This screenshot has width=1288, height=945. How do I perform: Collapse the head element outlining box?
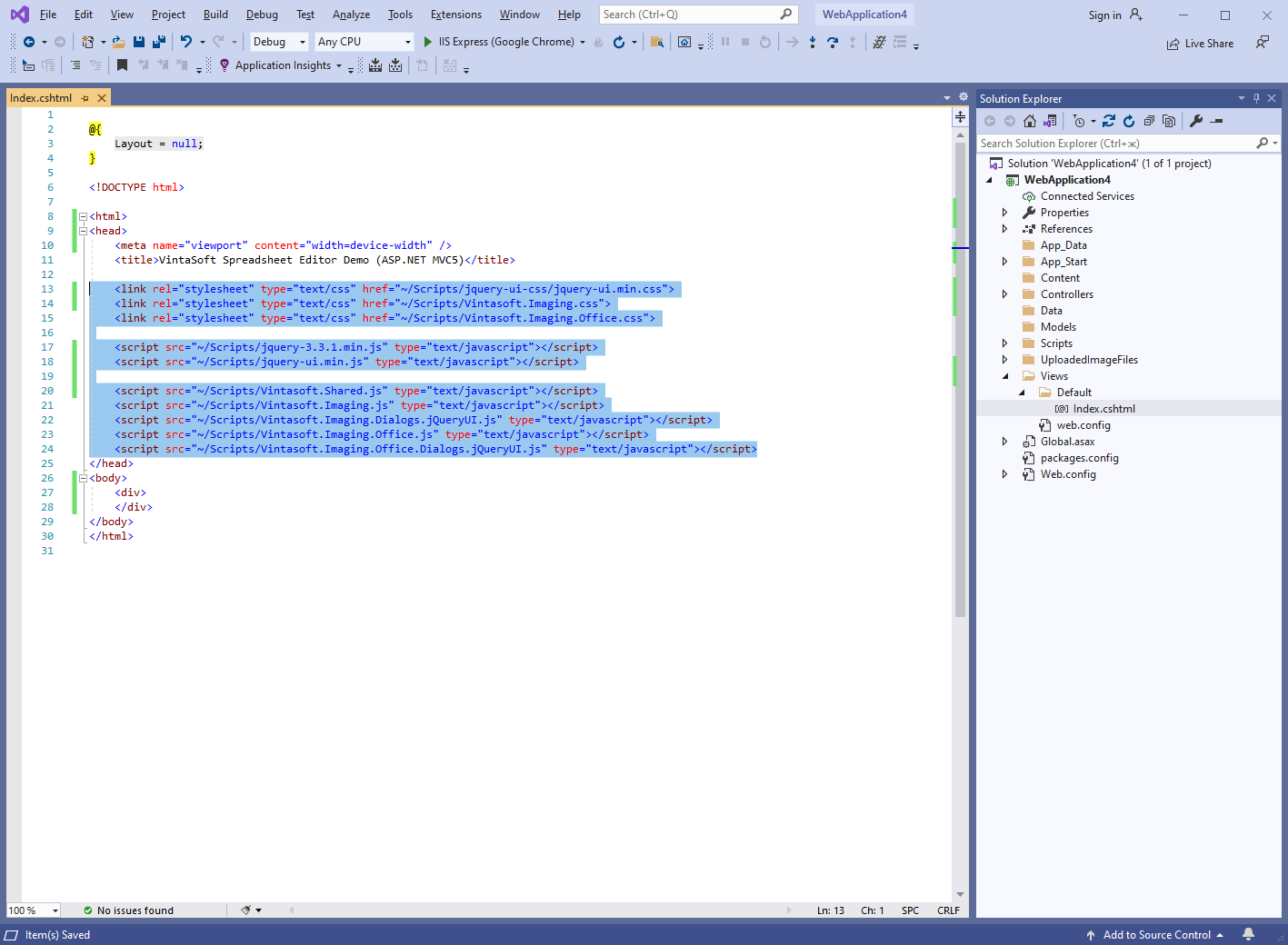coord(83,231)
